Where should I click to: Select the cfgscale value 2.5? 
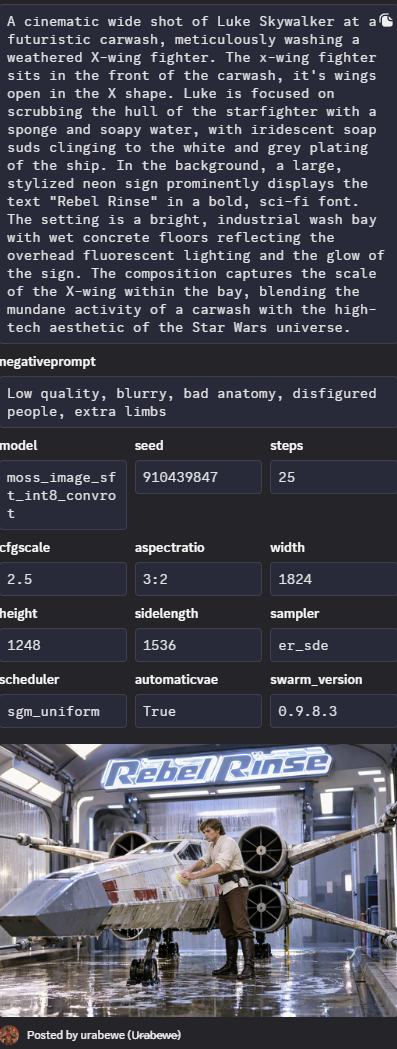(63, 579)
